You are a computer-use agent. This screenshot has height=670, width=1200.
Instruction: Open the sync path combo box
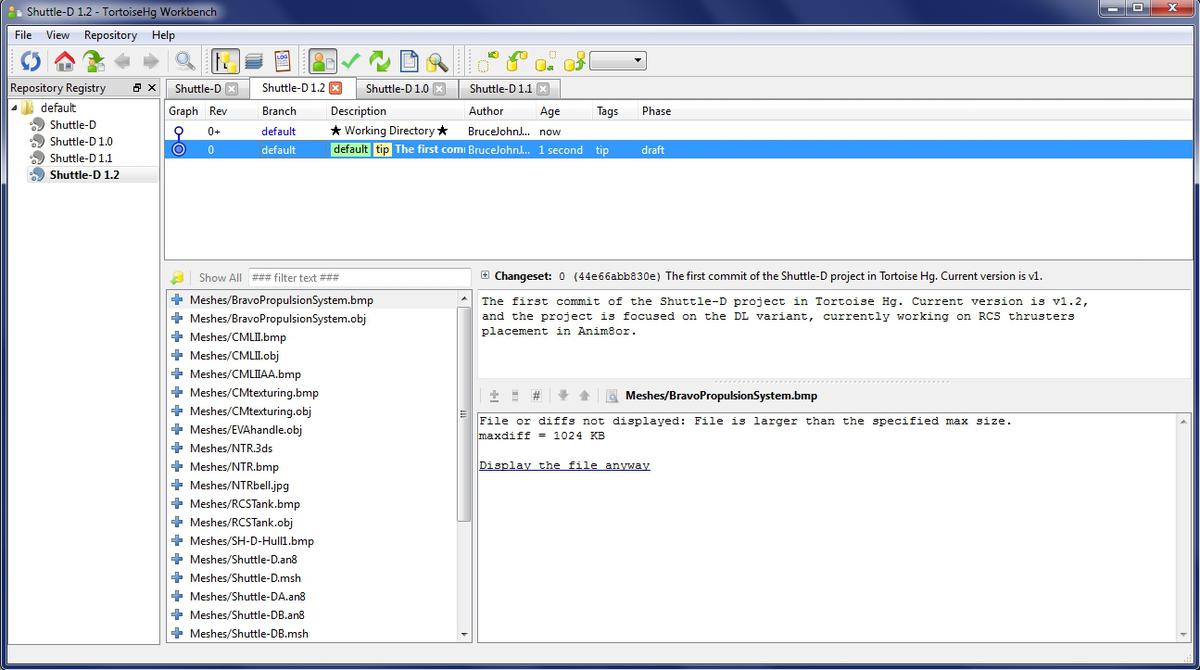click(618, 61)
